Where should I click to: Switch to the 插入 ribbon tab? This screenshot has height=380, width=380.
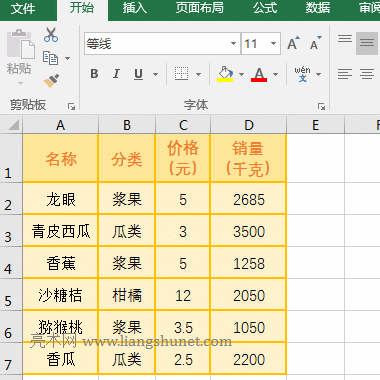pos(134,8)
